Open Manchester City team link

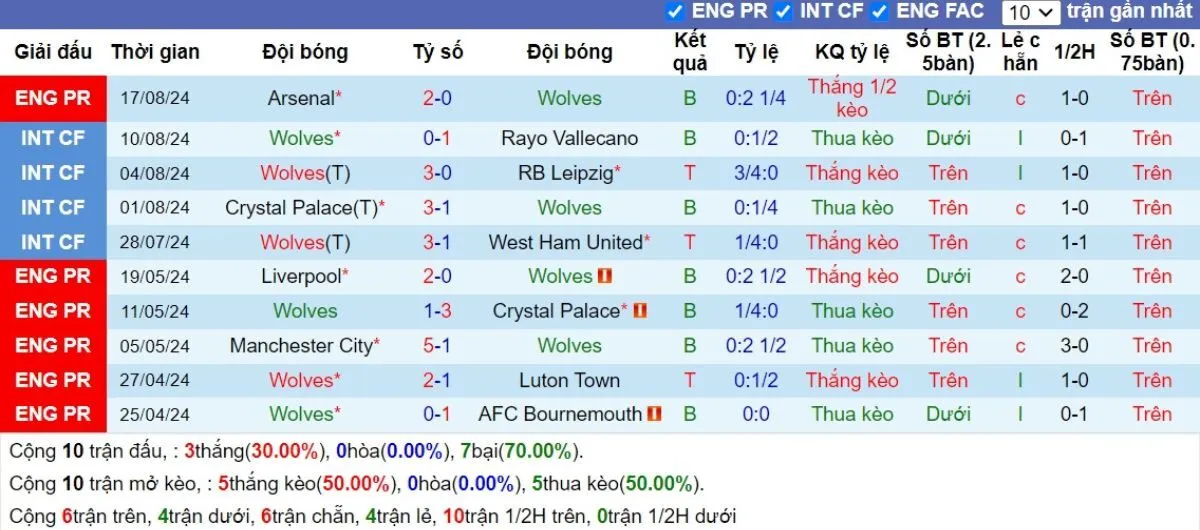pyautogui.click(x=301, y=346)
